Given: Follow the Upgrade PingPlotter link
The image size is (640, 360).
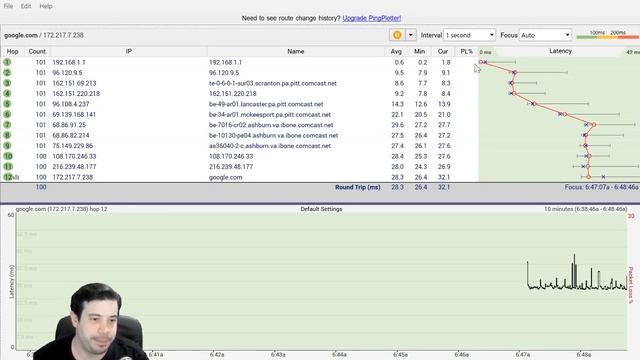Looking at the screenshot, I should click(x=371, y=18).
